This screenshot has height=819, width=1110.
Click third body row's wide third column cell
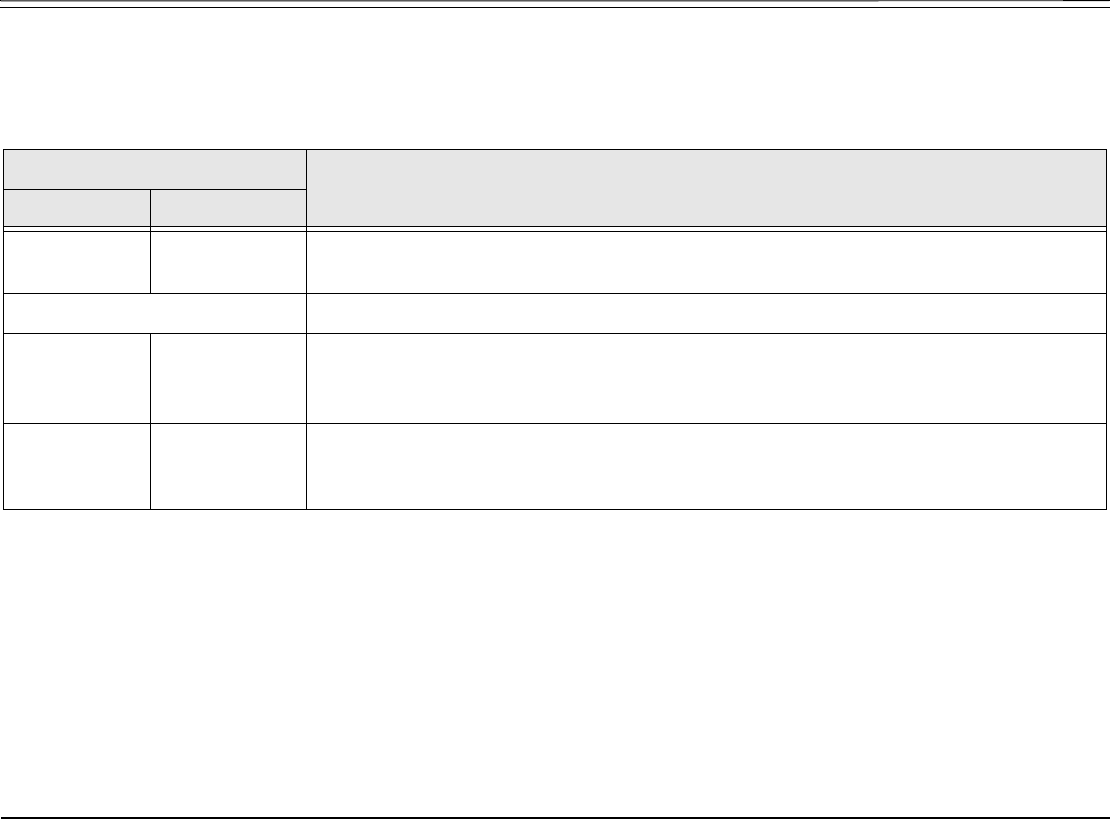point(706,379)
